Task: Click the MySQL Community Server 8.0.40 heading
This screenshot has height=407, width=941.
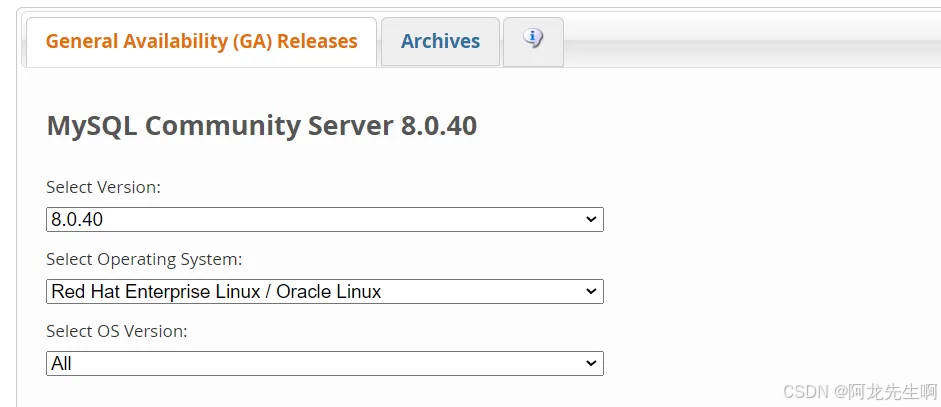Action: tap(261, 126)
